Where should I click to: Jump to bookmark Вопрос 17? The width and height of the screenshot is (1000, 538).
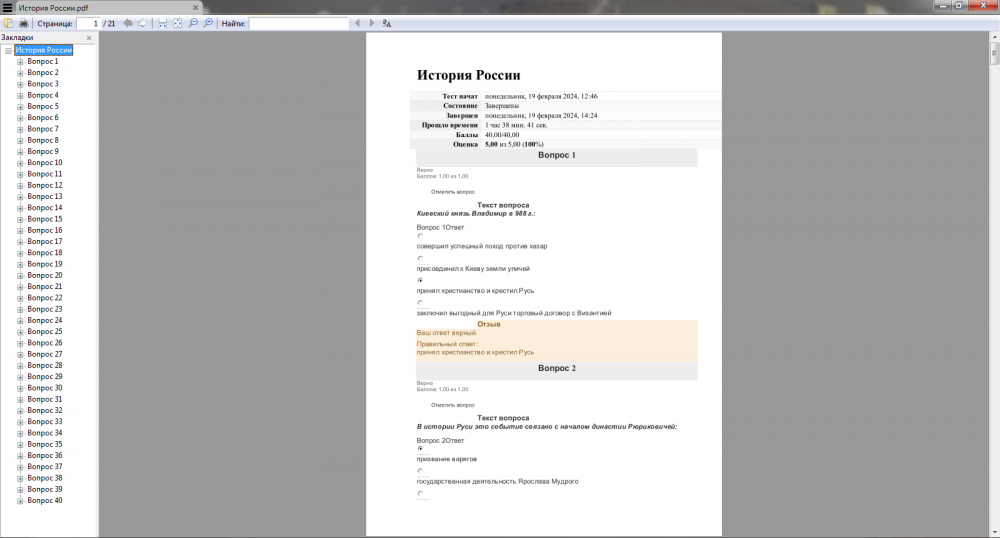45,242
